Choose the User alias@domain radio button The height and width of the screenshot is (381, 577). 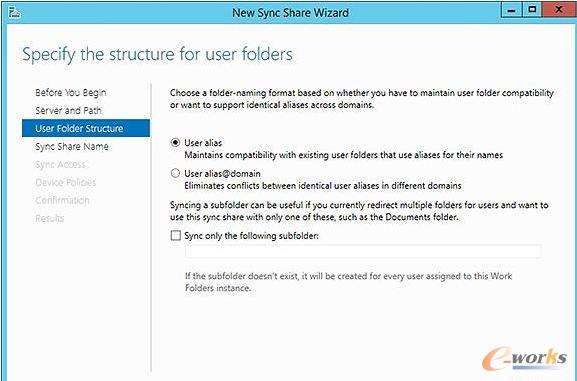click(x=176, y=173)
